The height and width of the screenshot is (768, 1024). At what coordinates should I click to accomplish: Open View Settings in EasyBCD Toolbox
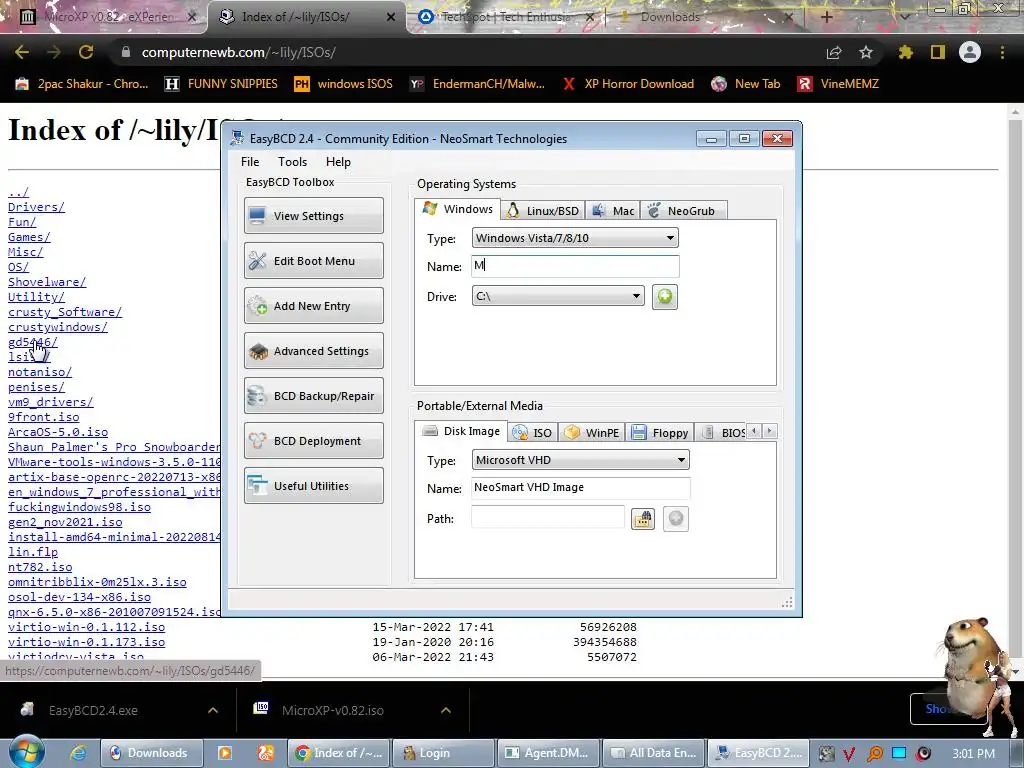click(x=313, y=216)
